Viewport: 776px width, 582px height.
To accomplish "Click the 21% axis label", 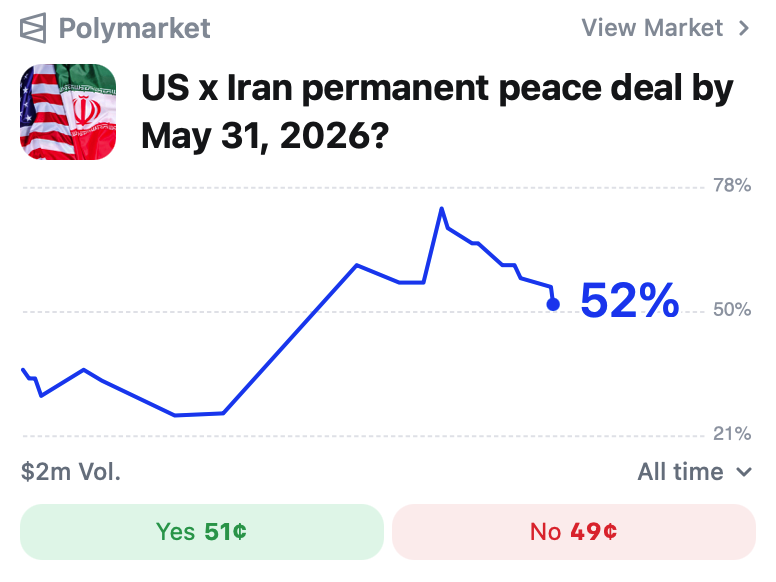I will coord(731,435).
